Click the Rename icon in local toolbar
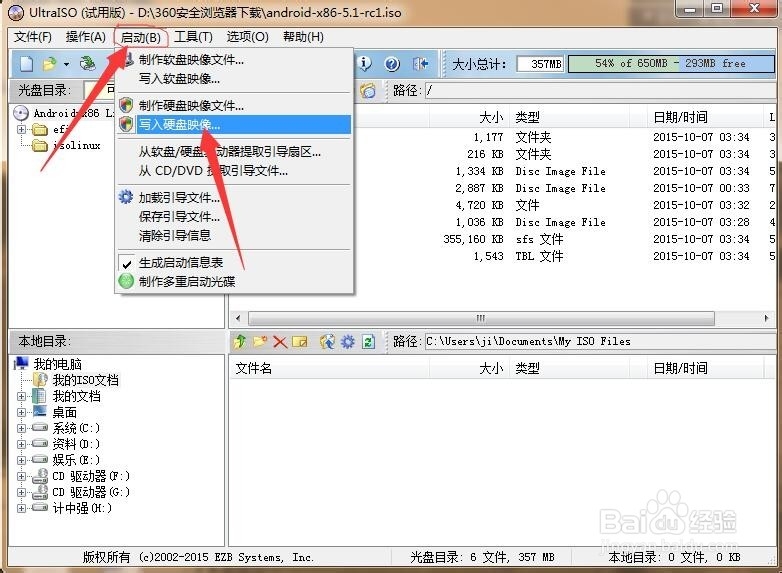Viewport: 782px width, 573px height. tap(299, 342)
